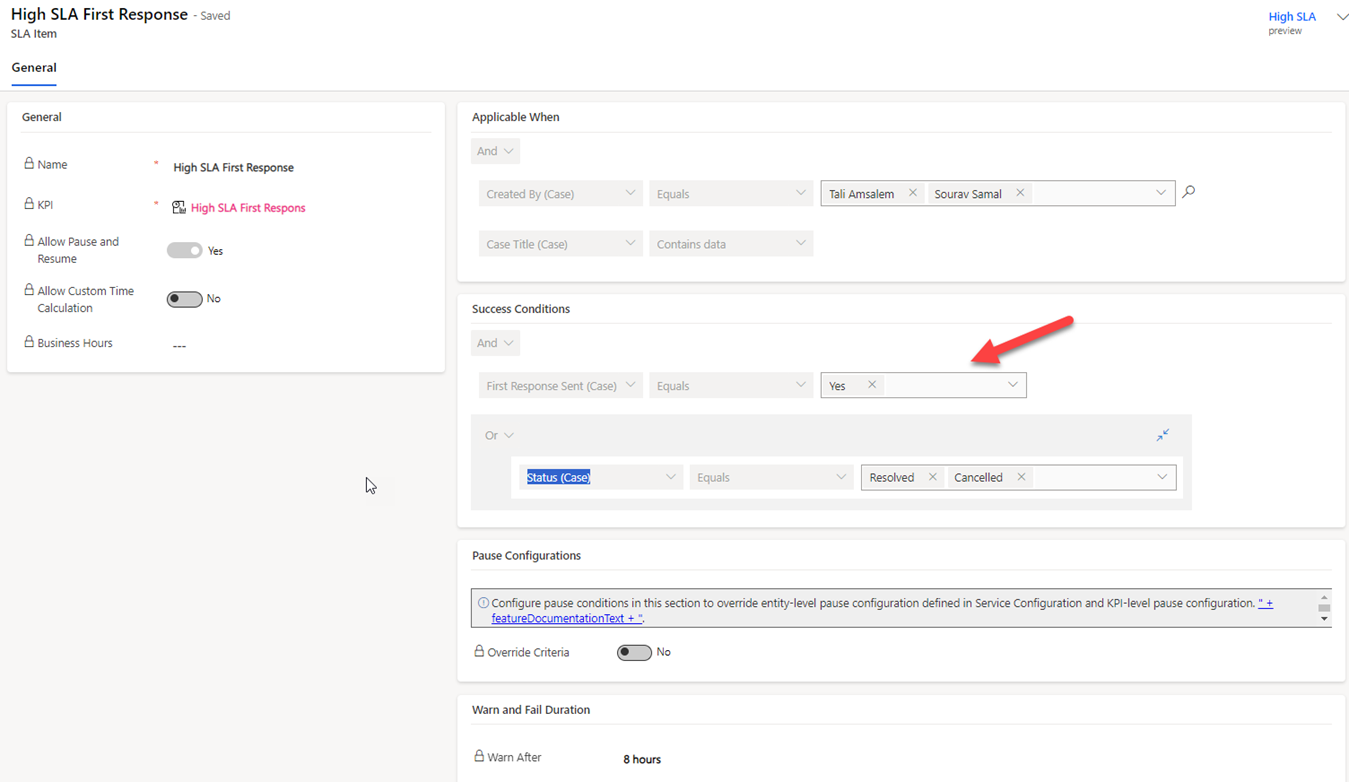Open the Created By (Case) field dropdown
Image resolution: width=1349 pixels, height=782 pixels.
pos(560,193)
